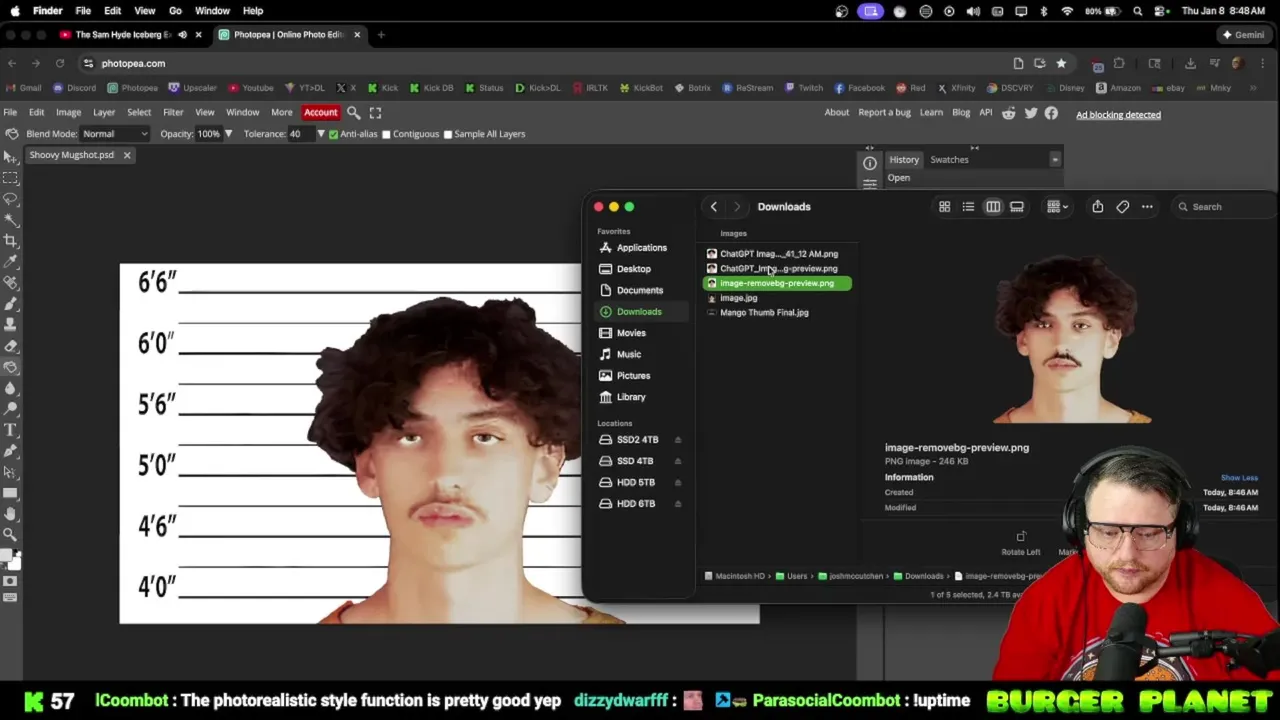The image size is (1280, 720).
Task: Open Ad blocking detected link
Action: pos(1118,115)
